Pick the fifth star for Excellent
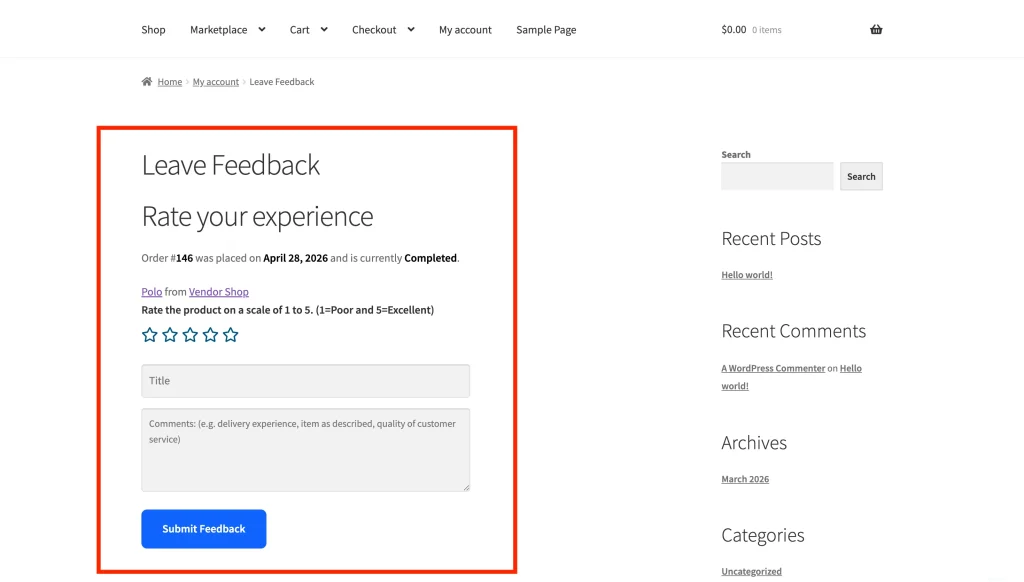Screen dimensions: 1024x582 coord(231,335)
